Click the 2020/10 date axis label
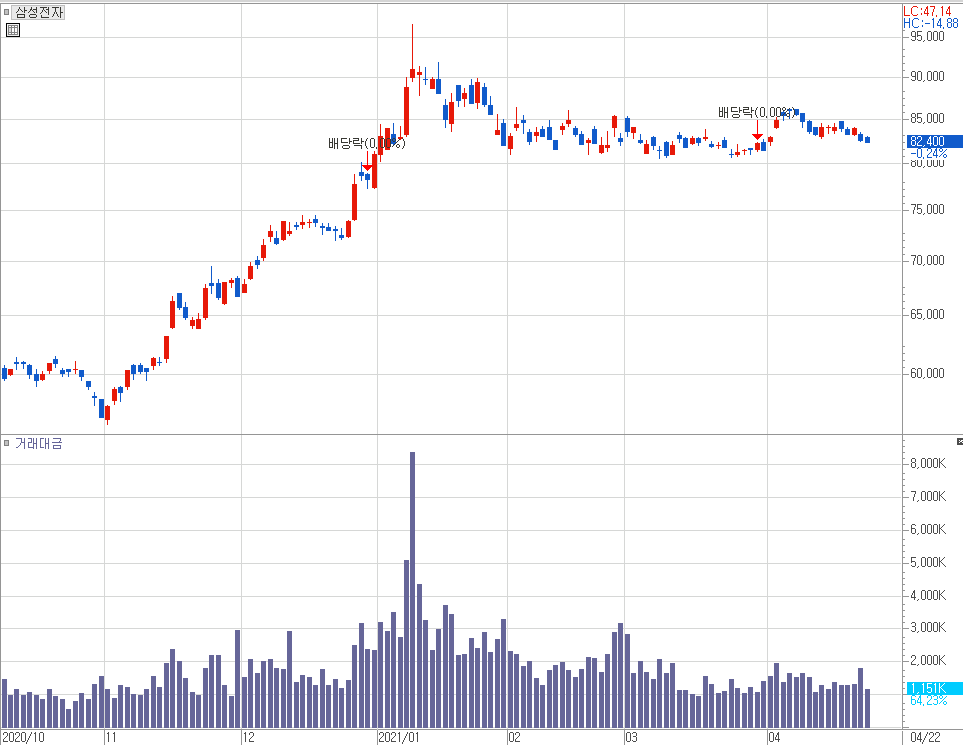 (x=23, y=738)
